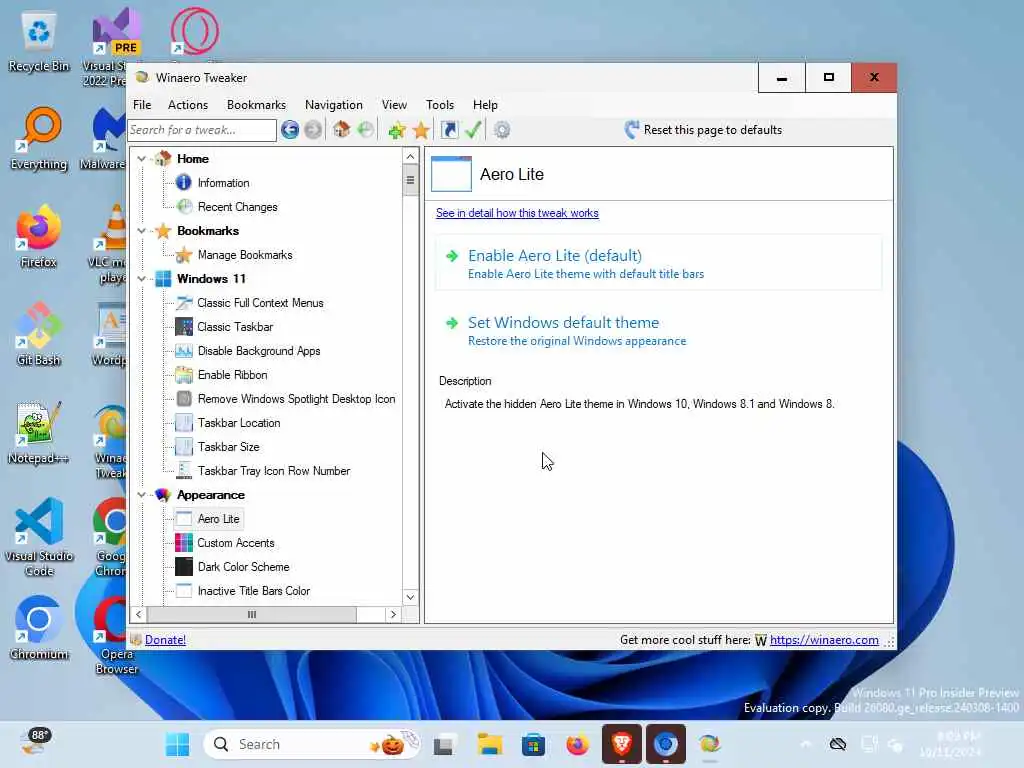Screen dimensions: 1024x768
Task: Open Visual Studio Code desktop icon
Action: point(39,537)
